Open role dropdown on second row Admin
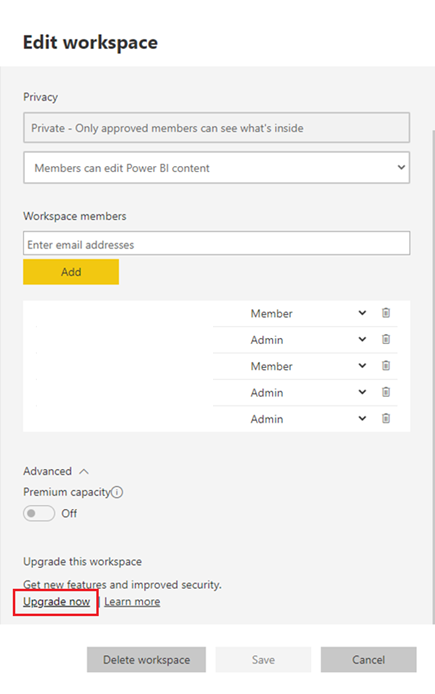Screen dimensions: 435x694 click(x=362, y=339)
